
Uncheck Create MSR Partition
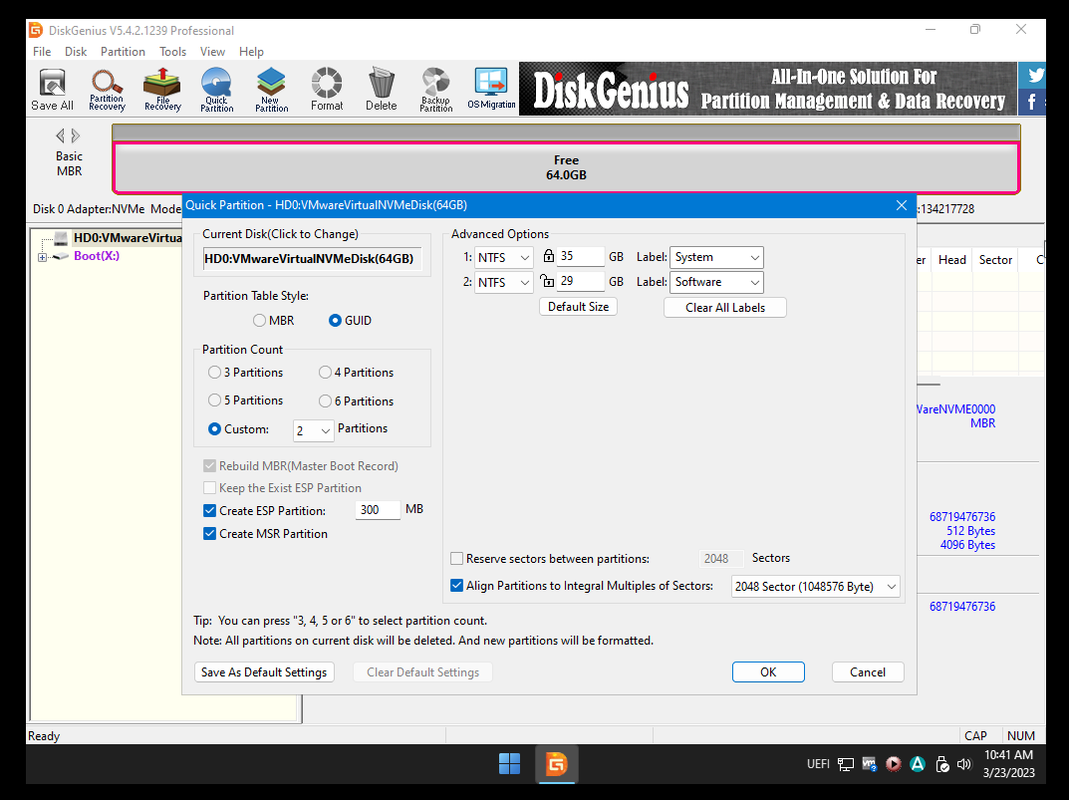[x=210, y=533]
